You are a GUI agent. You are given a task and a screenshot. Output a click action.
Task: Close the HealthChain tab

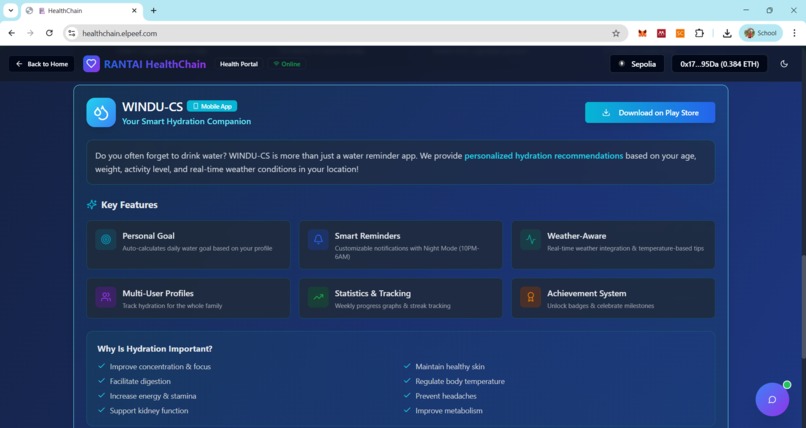coord(134,10)
